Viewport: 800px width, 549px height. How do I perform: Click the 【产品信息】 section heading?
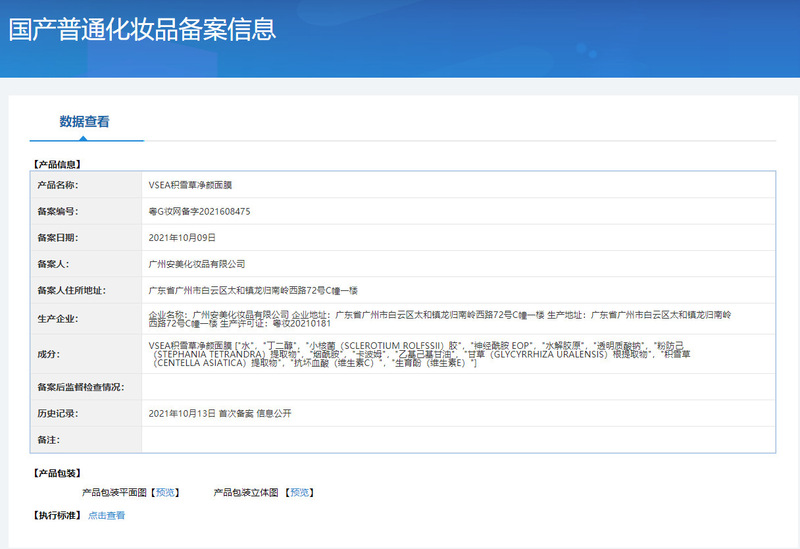[x=57, y=163]
